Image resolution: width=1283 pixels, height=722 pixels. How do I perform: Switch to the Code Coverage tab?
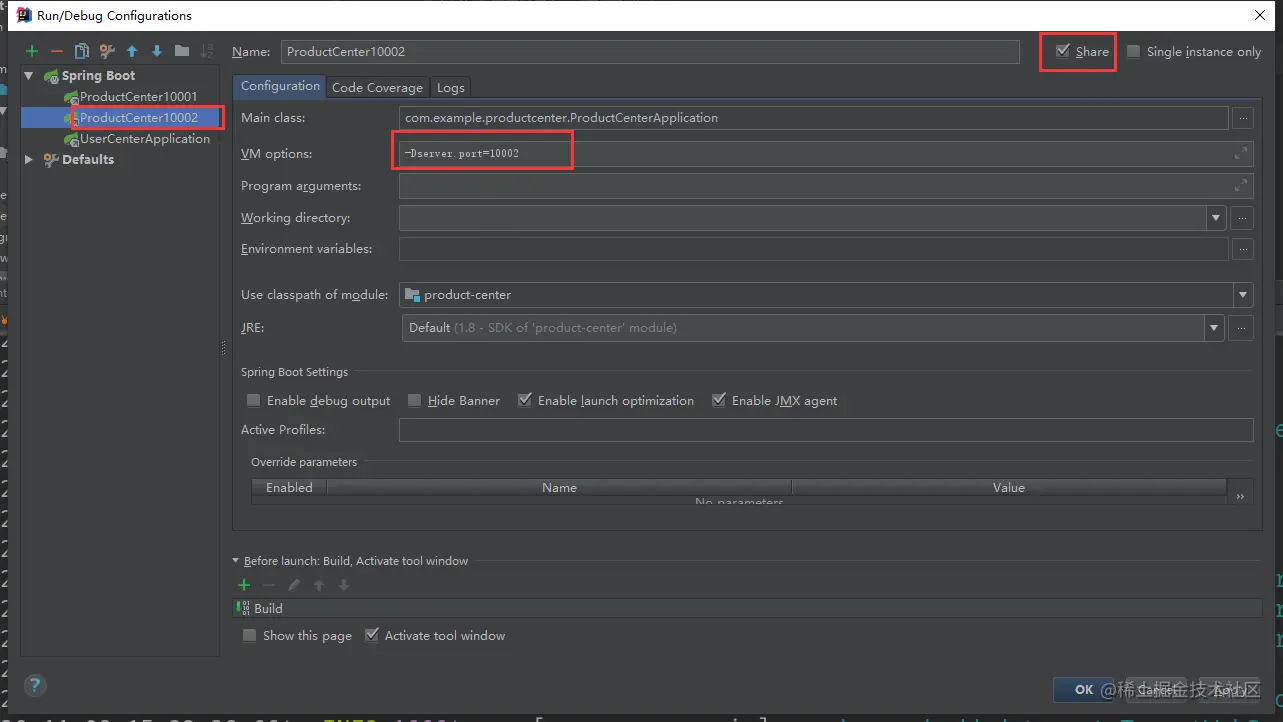click(377, 88)
